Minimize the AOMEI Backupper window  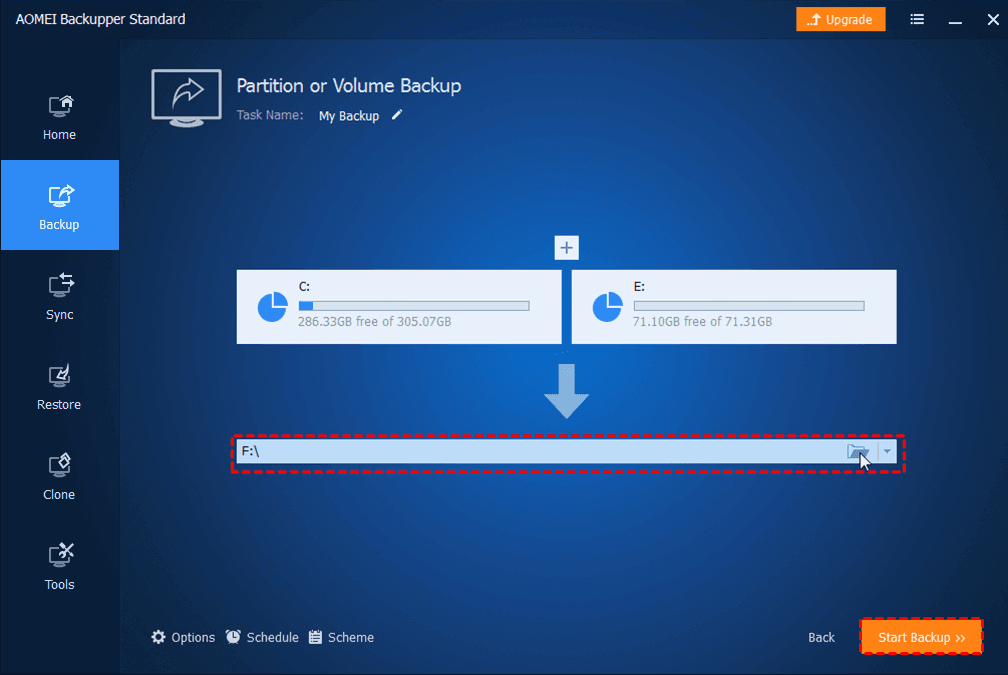[955, 20]
